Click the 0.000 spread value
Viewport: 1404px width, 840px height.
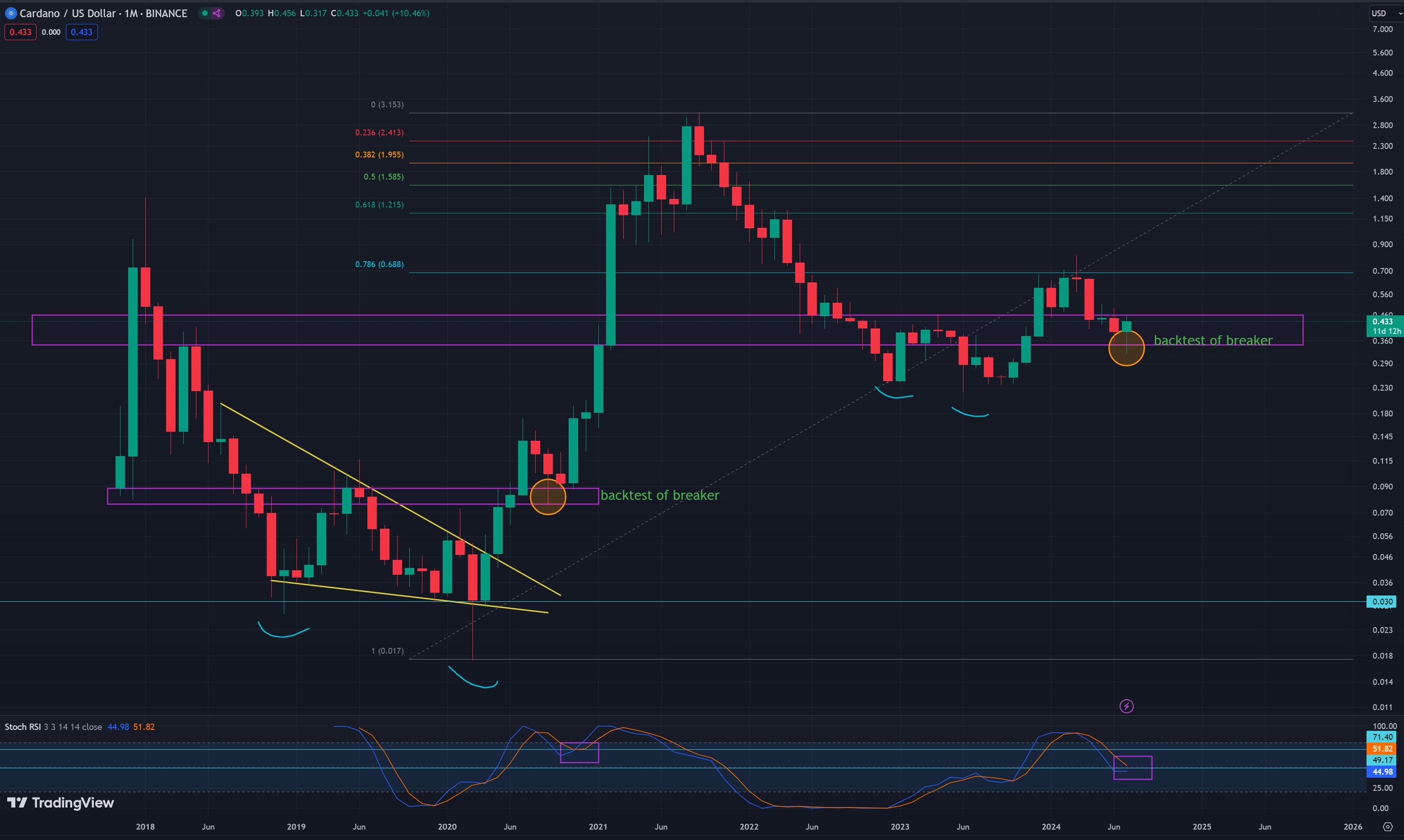[x=51, y=32]
